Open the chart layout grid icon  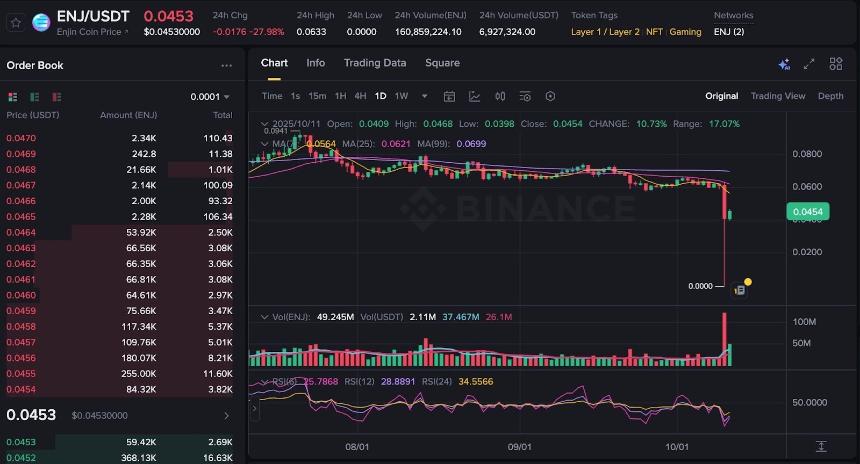(x=836, y=63)
